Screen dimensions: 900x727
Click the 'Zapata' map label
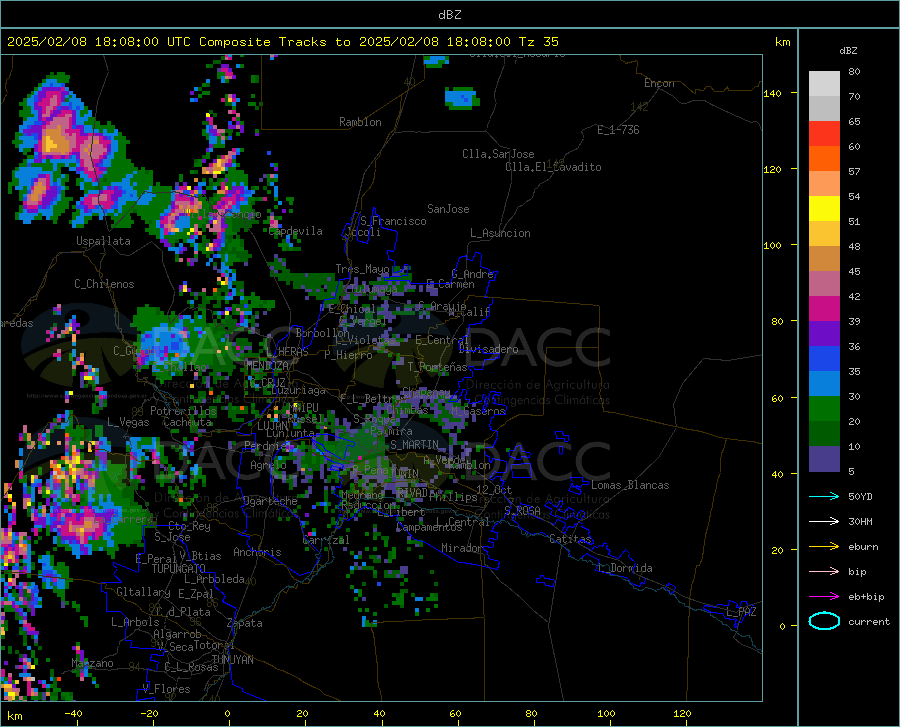coord(245,623)
